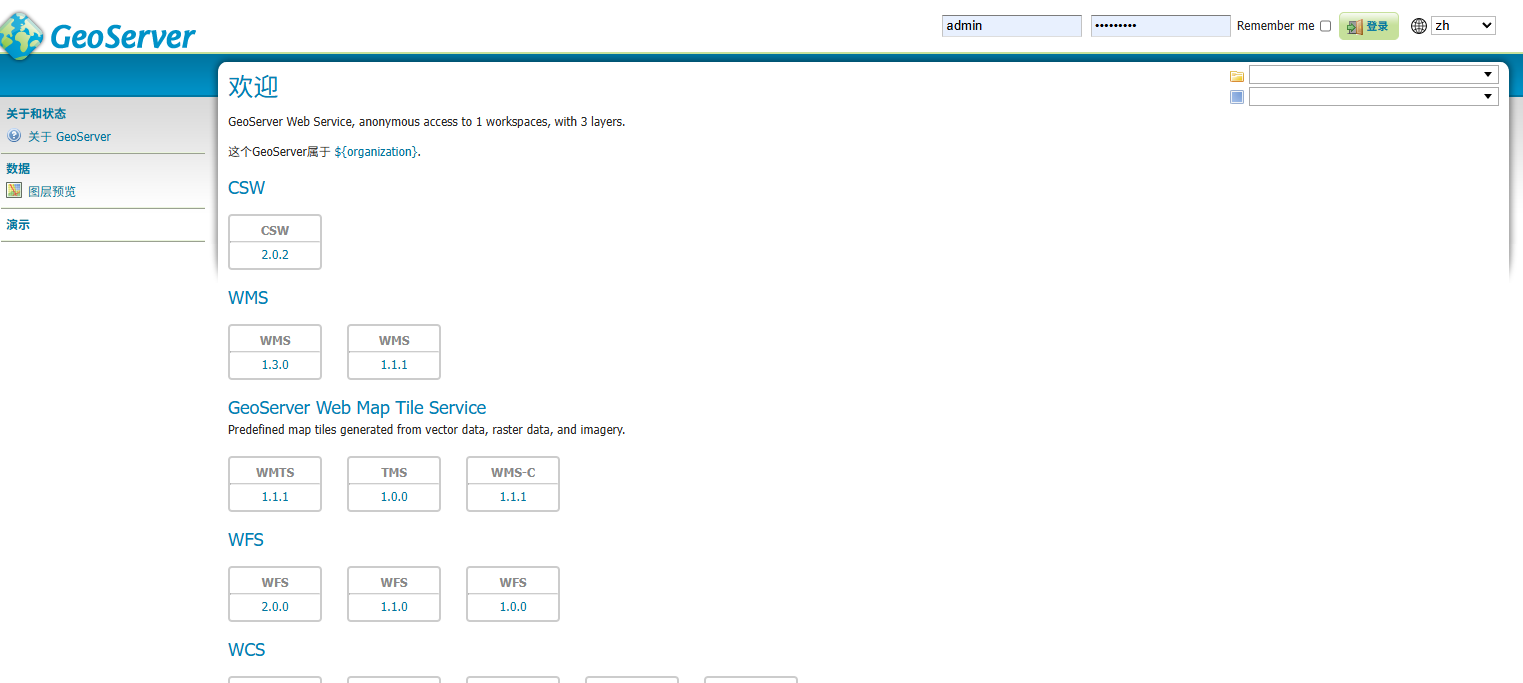Click the About GeoServer sidebar icon
This screenshot has height=683, width=1523.
[x=14, y=136]
